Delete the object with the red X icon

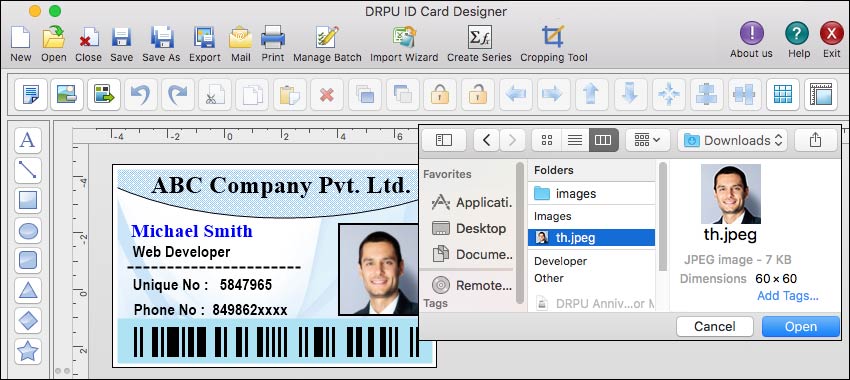(x=327, y=94)
